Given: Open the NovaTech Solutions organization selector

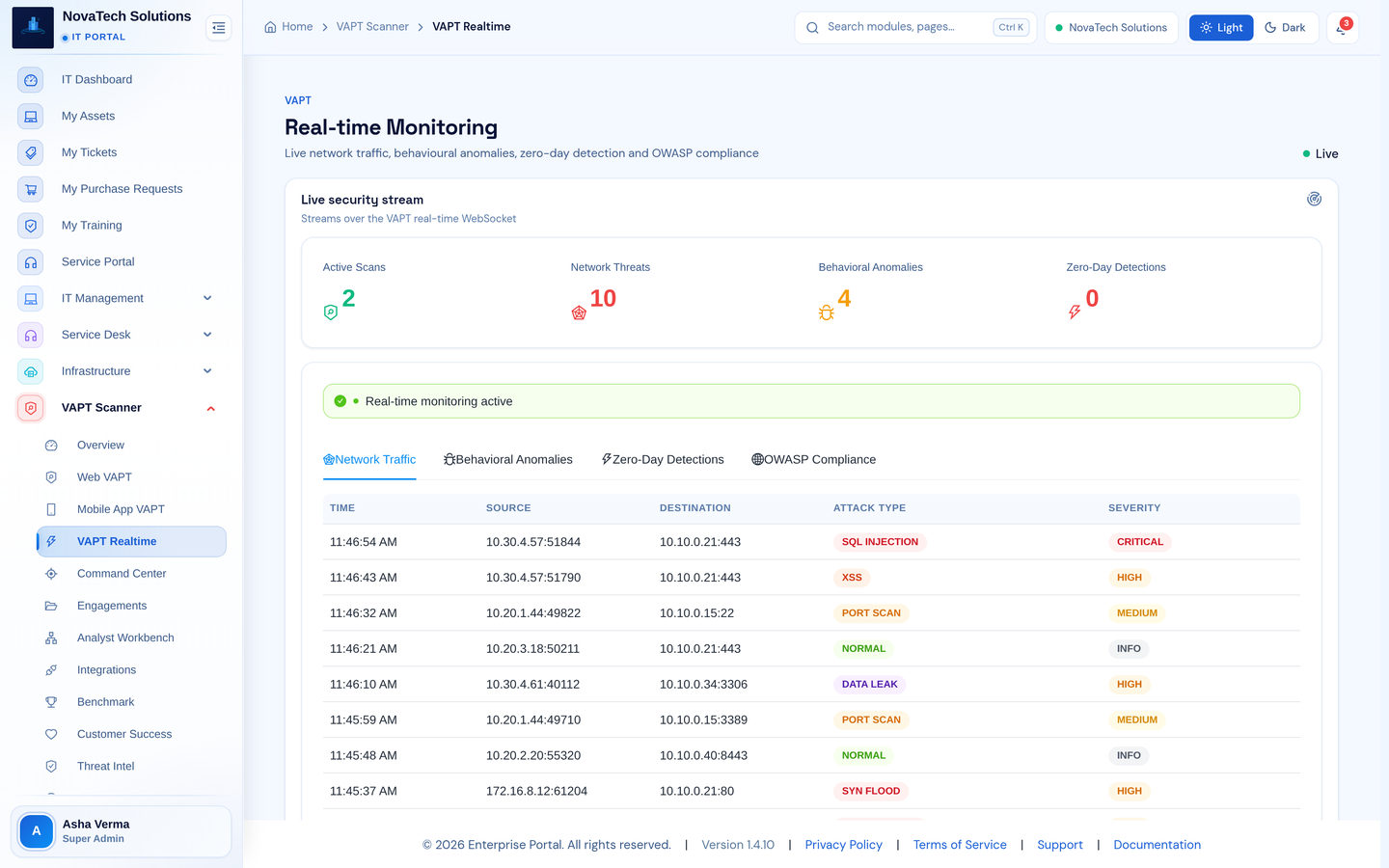Looking at the screenshot, I should (x=1111, y=28).
